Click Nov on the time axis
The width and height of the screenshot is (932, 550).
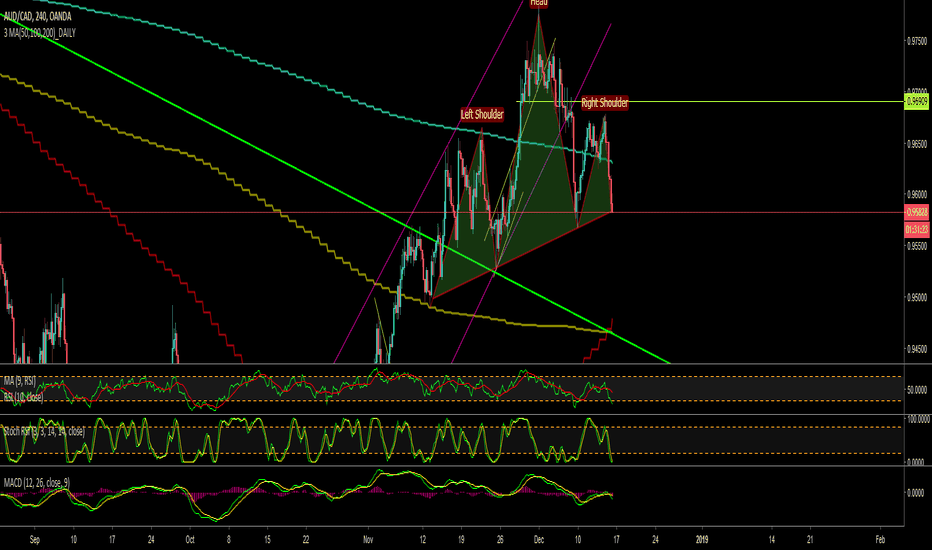(368, 540)
